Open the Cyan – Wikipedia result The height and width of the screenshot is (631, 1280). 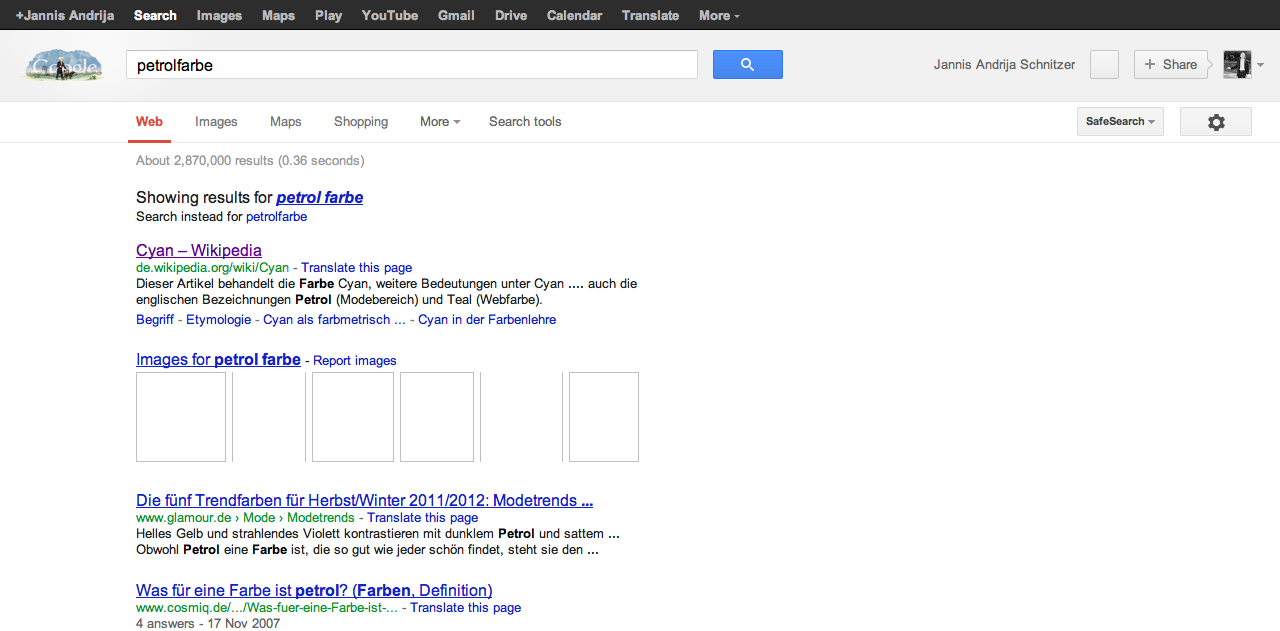click(x=199, y=250)
